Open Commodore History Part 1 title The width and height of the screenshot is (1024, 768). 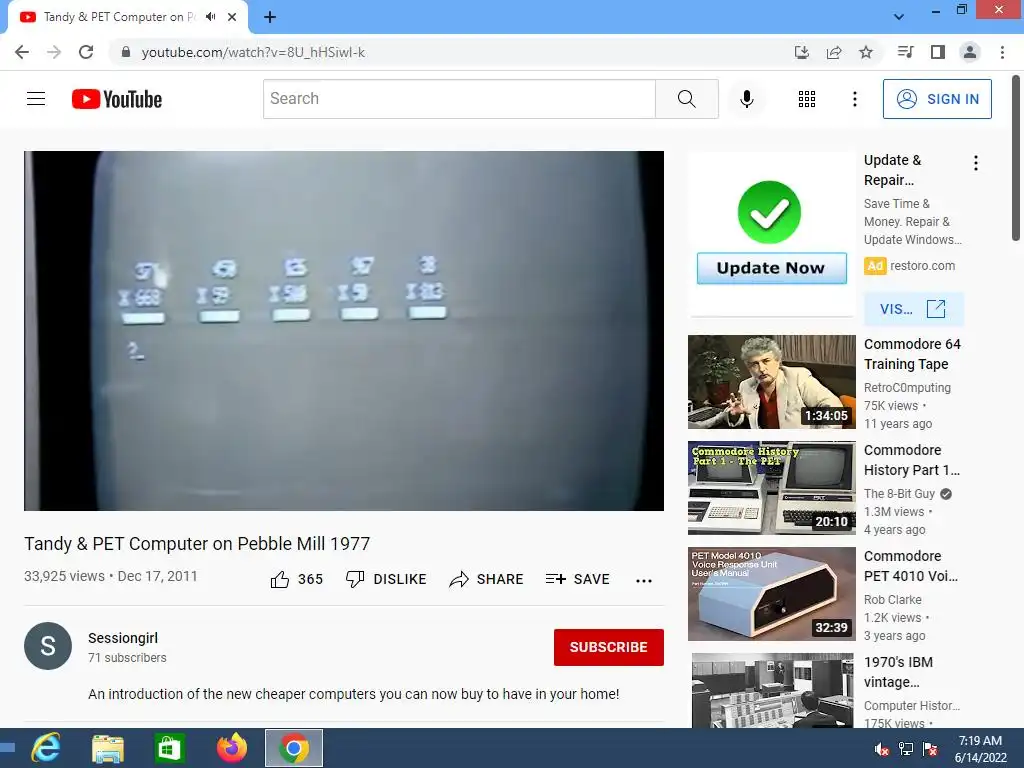click(912, 460)
